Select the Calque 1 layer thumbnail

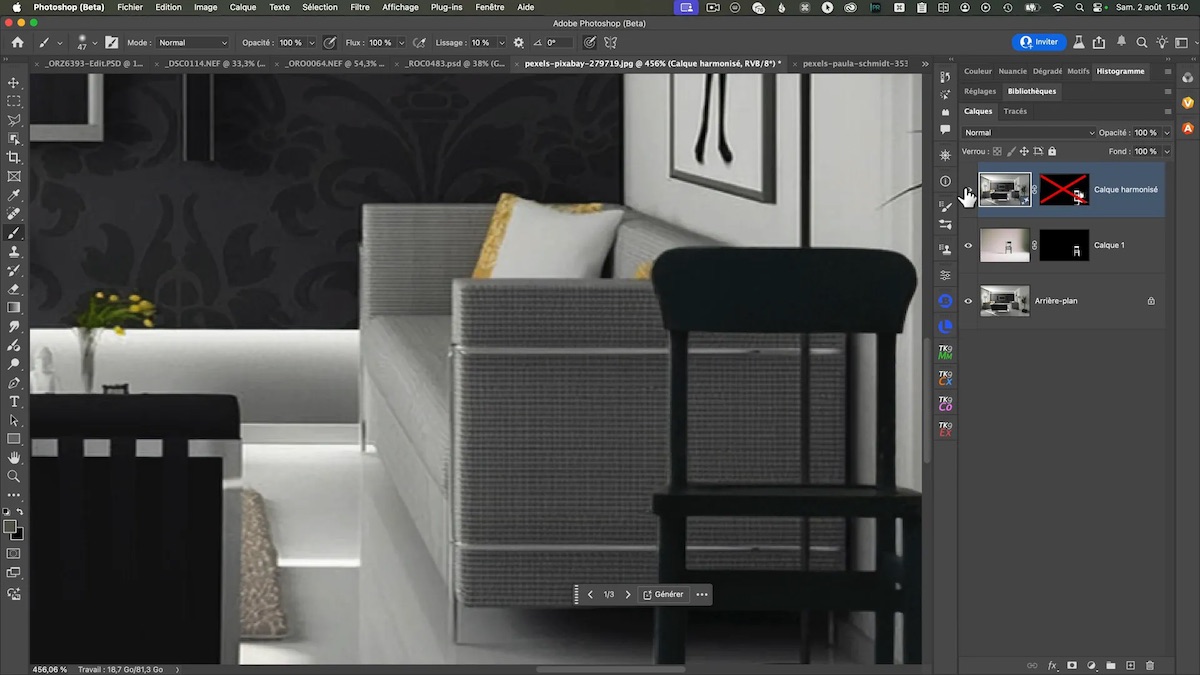click(1005, 245)
